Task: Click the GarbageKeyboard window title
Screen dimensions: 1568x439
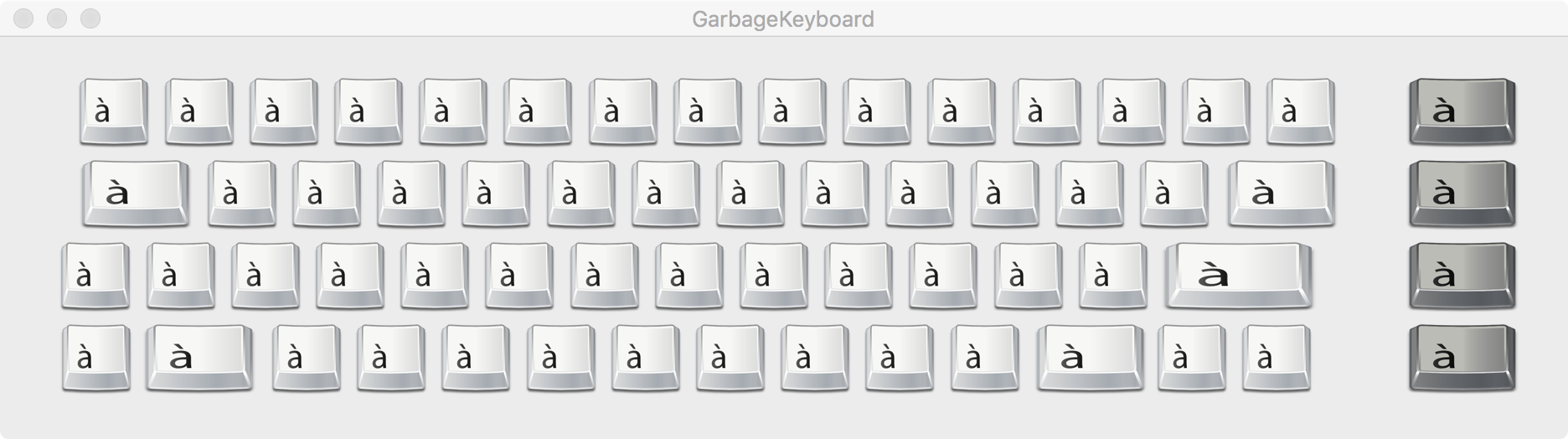Action: [x=783, y=18]
